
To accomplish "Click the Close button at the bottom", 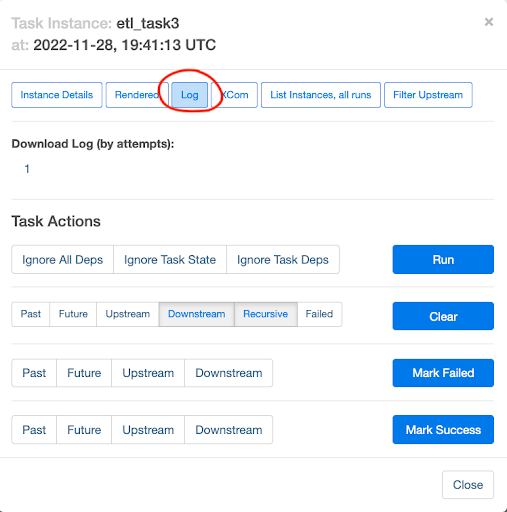I will (468, 485).
